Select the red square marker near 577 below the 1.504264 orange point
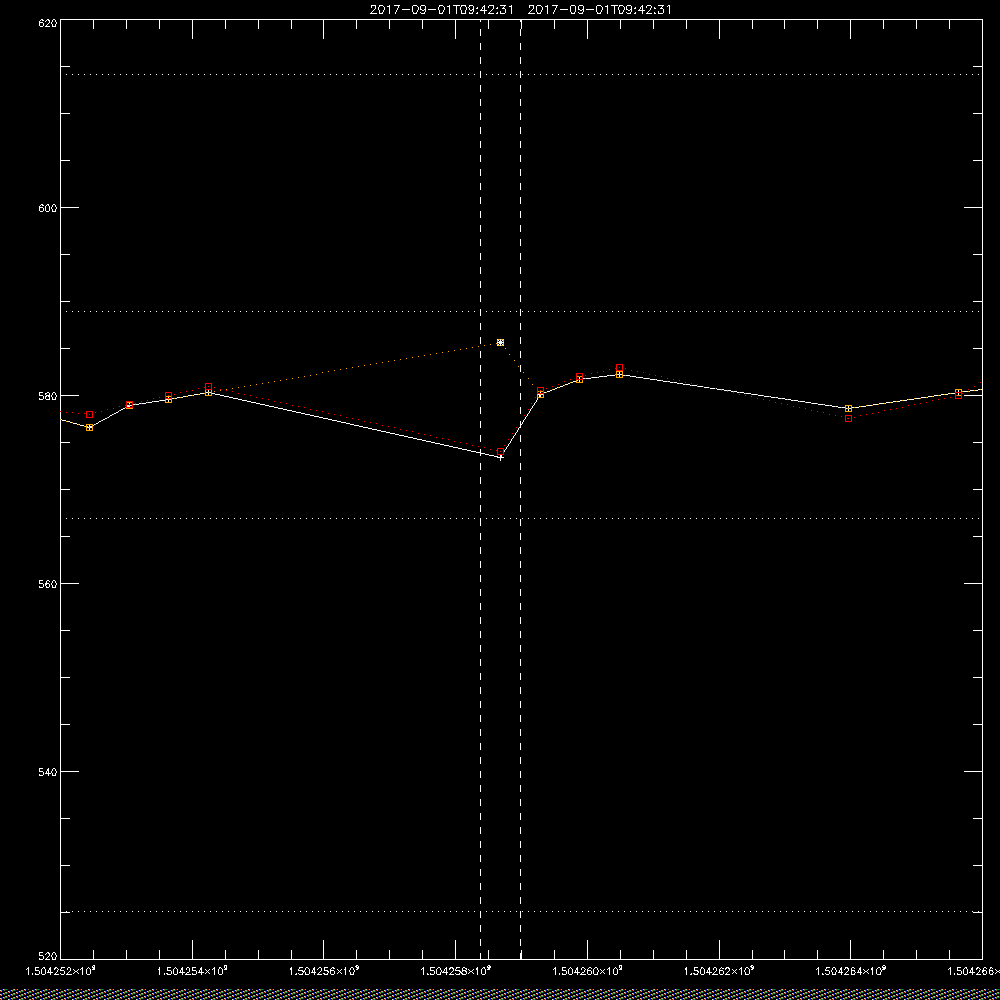Viewport: 1000px width, 1000px height. tap(848, 418)
